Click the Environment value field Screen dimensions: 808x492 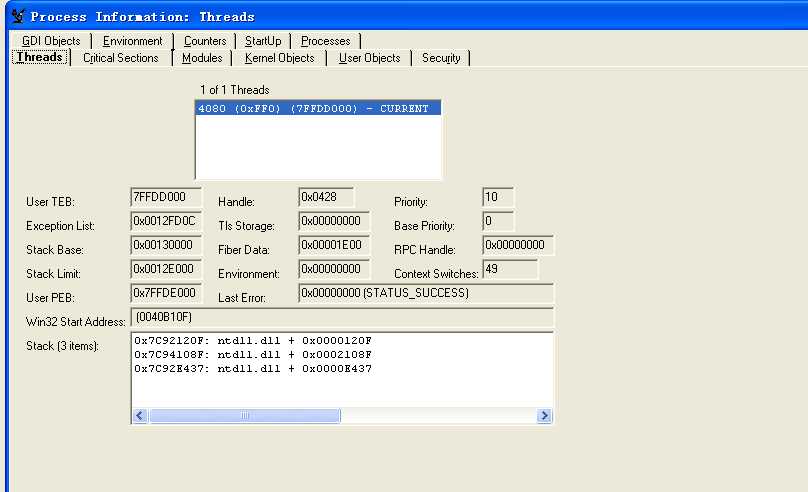click(334, 269)
